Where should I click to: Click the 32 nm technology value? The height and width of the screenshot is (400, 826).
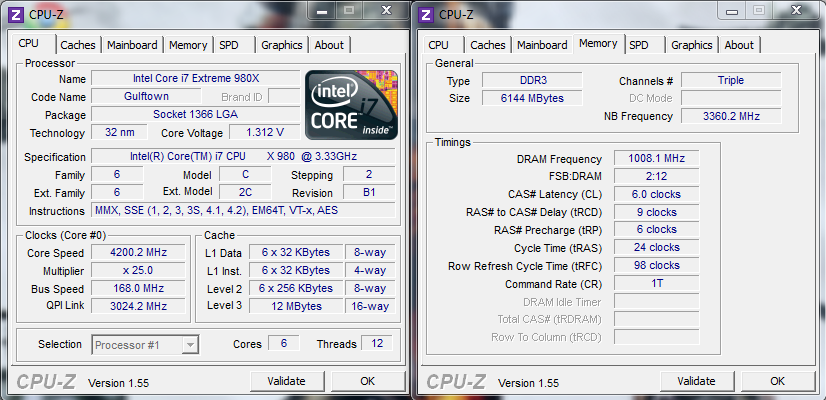[120, 132]
